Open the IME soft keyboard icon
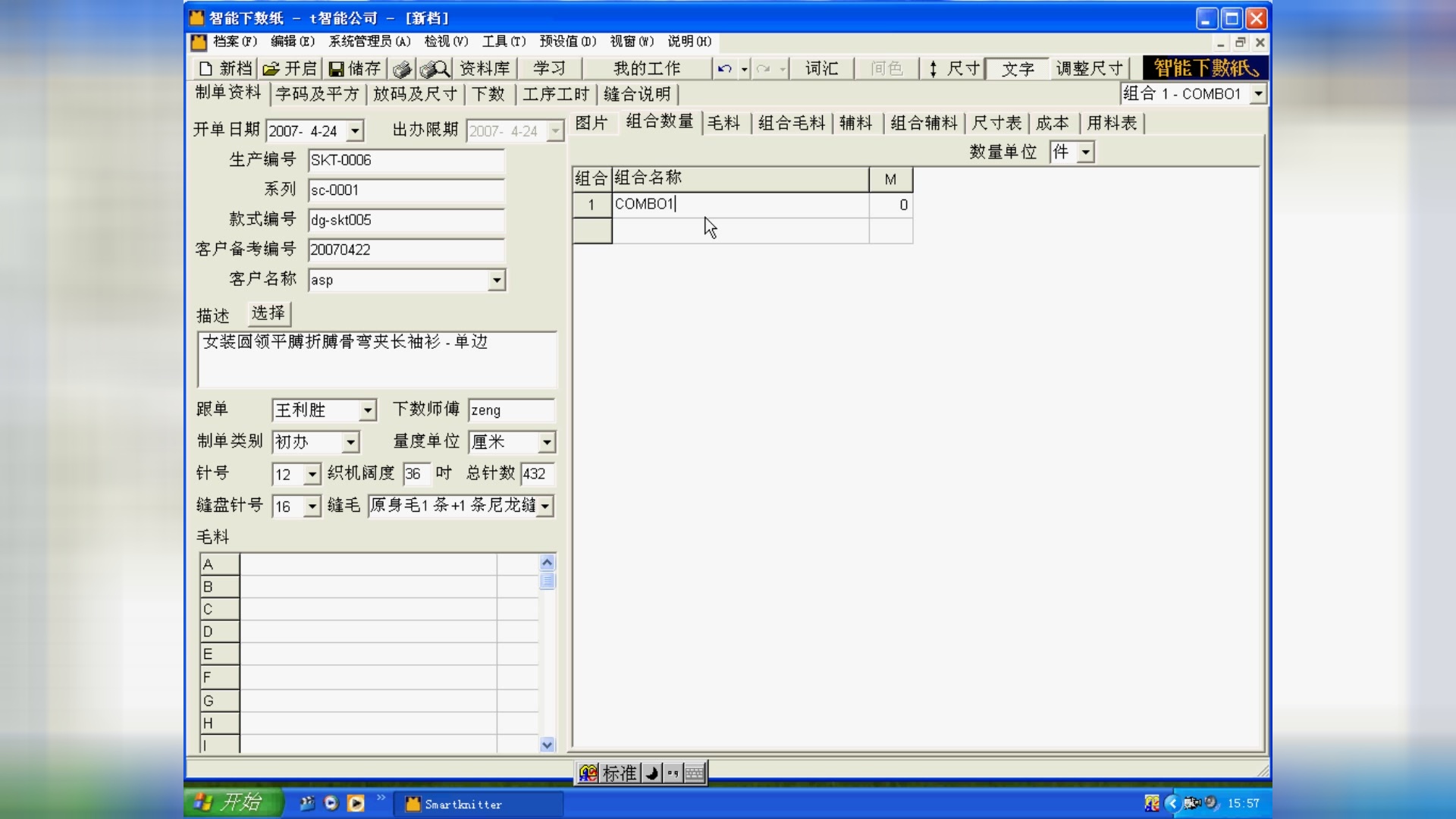Image resolution: width=1456 pixels, height=819 pixels. tap(694, 773)
